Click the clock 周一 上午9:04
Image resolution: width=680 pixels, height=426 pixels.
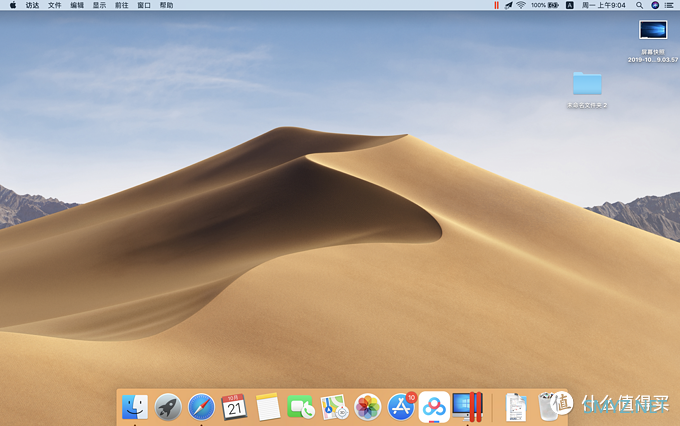click(x=604, y=5)
